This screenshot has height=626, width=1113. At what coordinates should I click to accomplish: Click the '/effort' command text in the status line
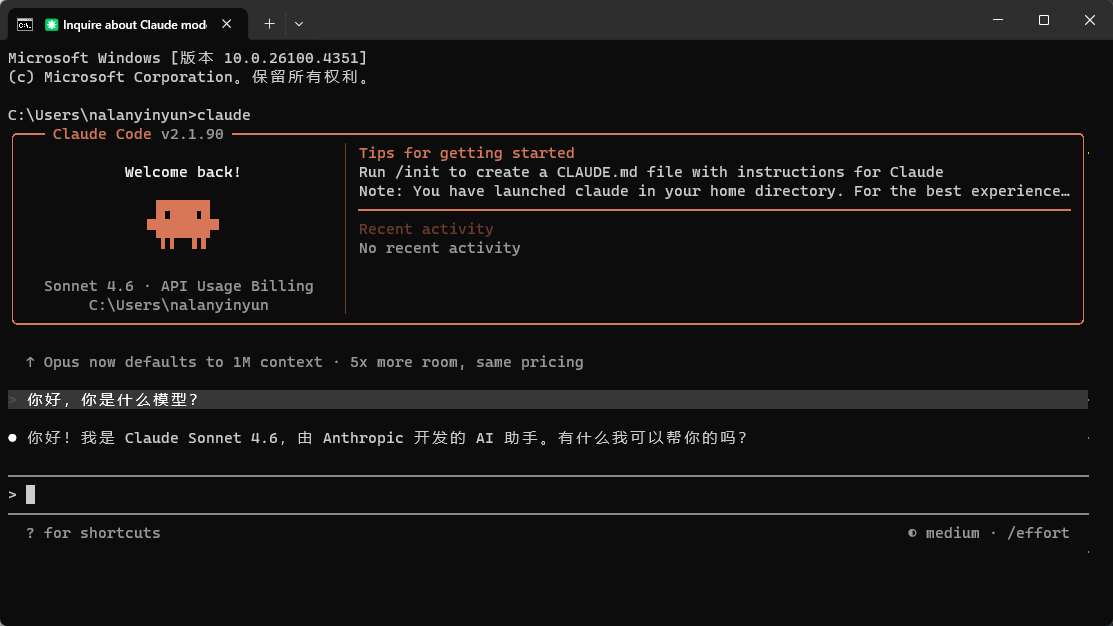tap(1038, 533)
